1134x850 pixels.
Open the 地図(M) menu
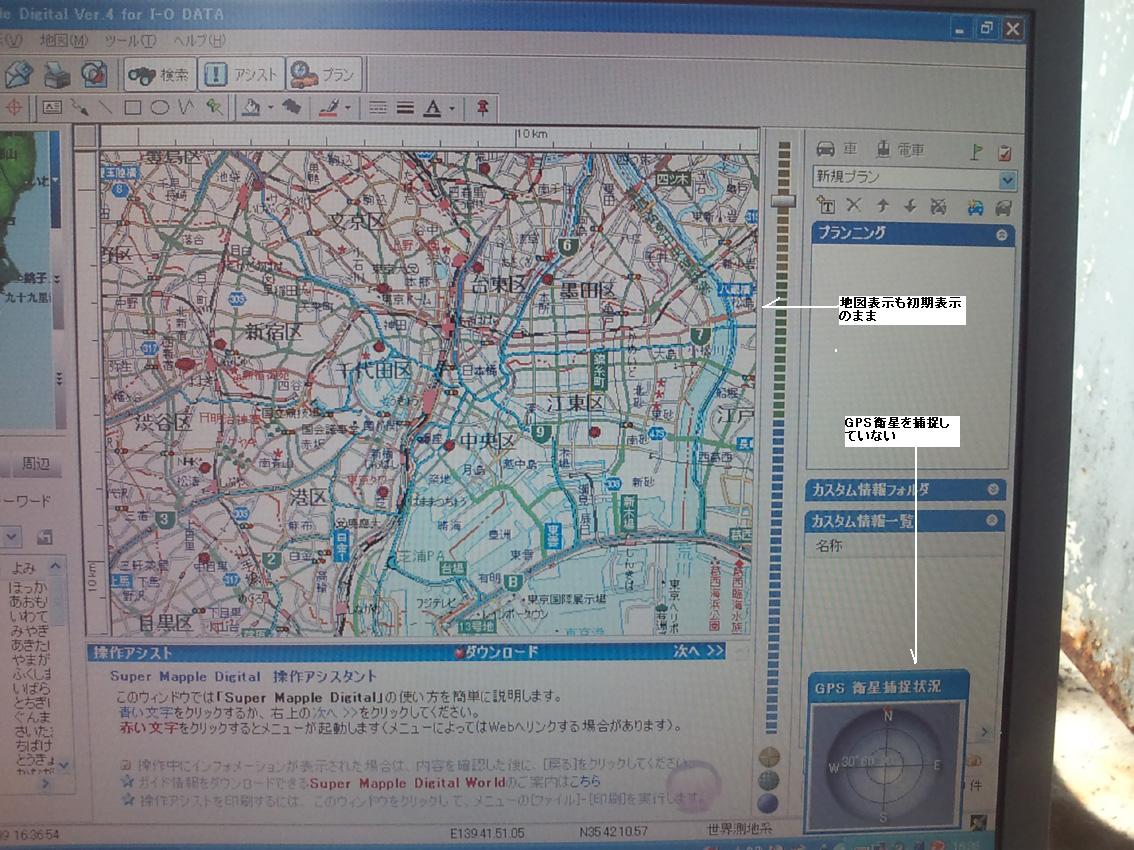[x=64, y=41]
